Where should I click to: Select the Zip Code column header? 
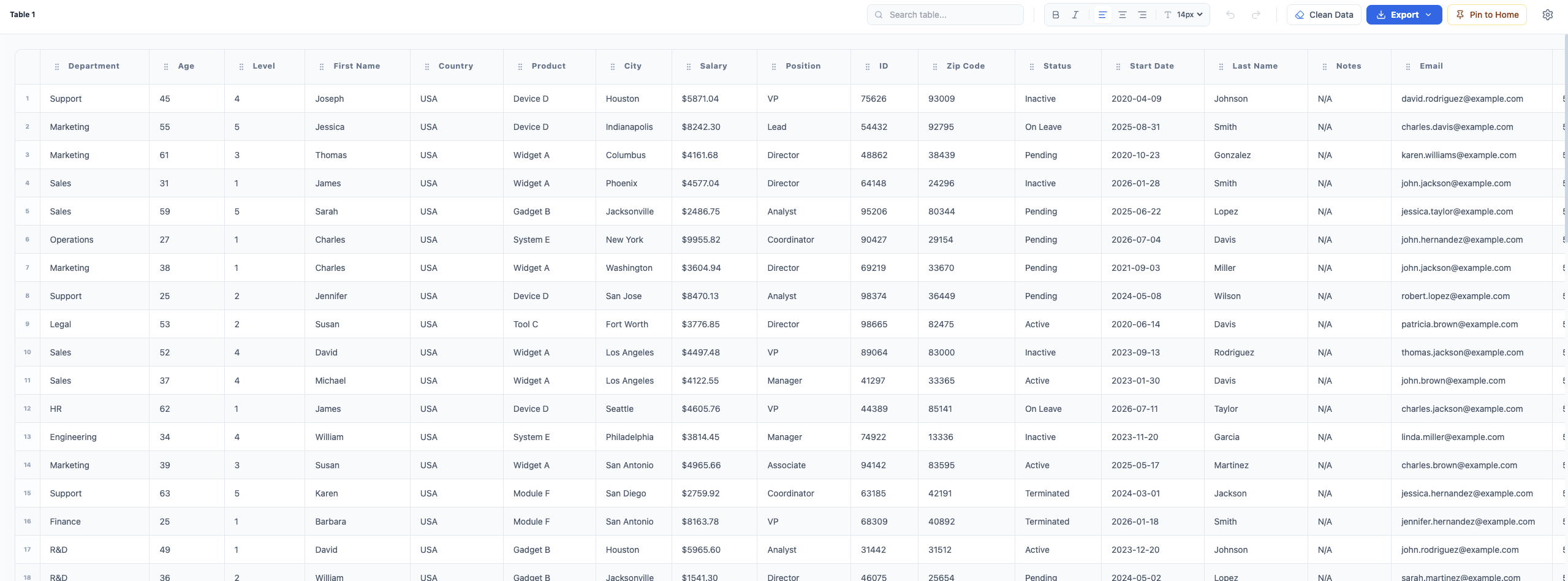965,66
